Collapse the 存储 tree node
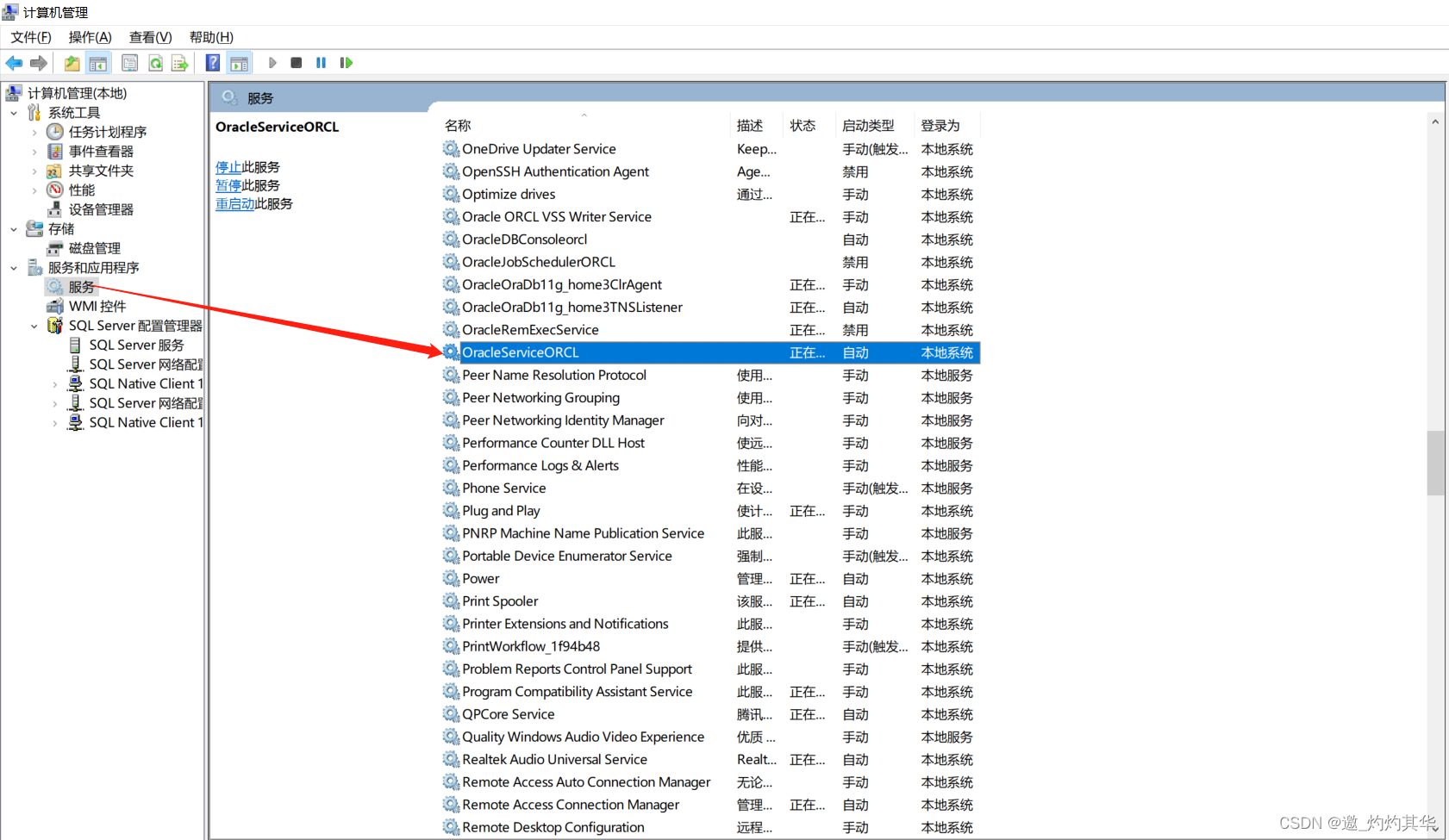1449x840 pixels. click(x=14, y=229)
